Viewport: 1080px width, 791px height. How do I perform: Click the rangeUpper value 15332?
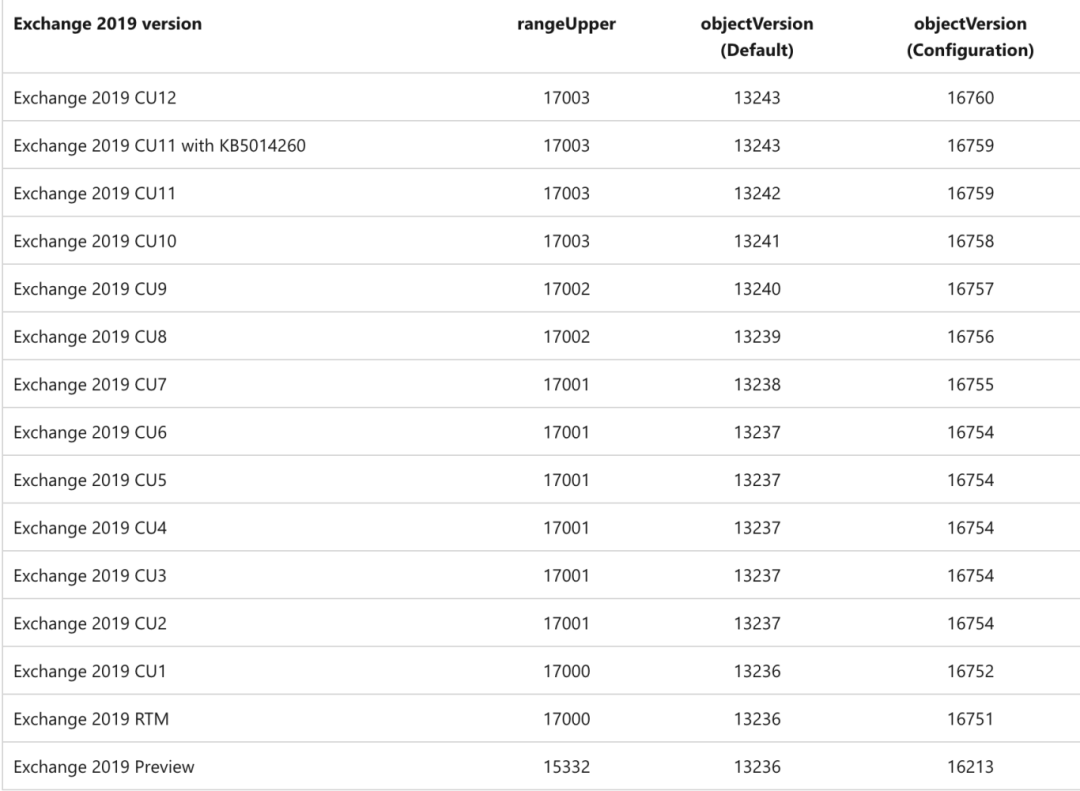click(x=566, y=767)
